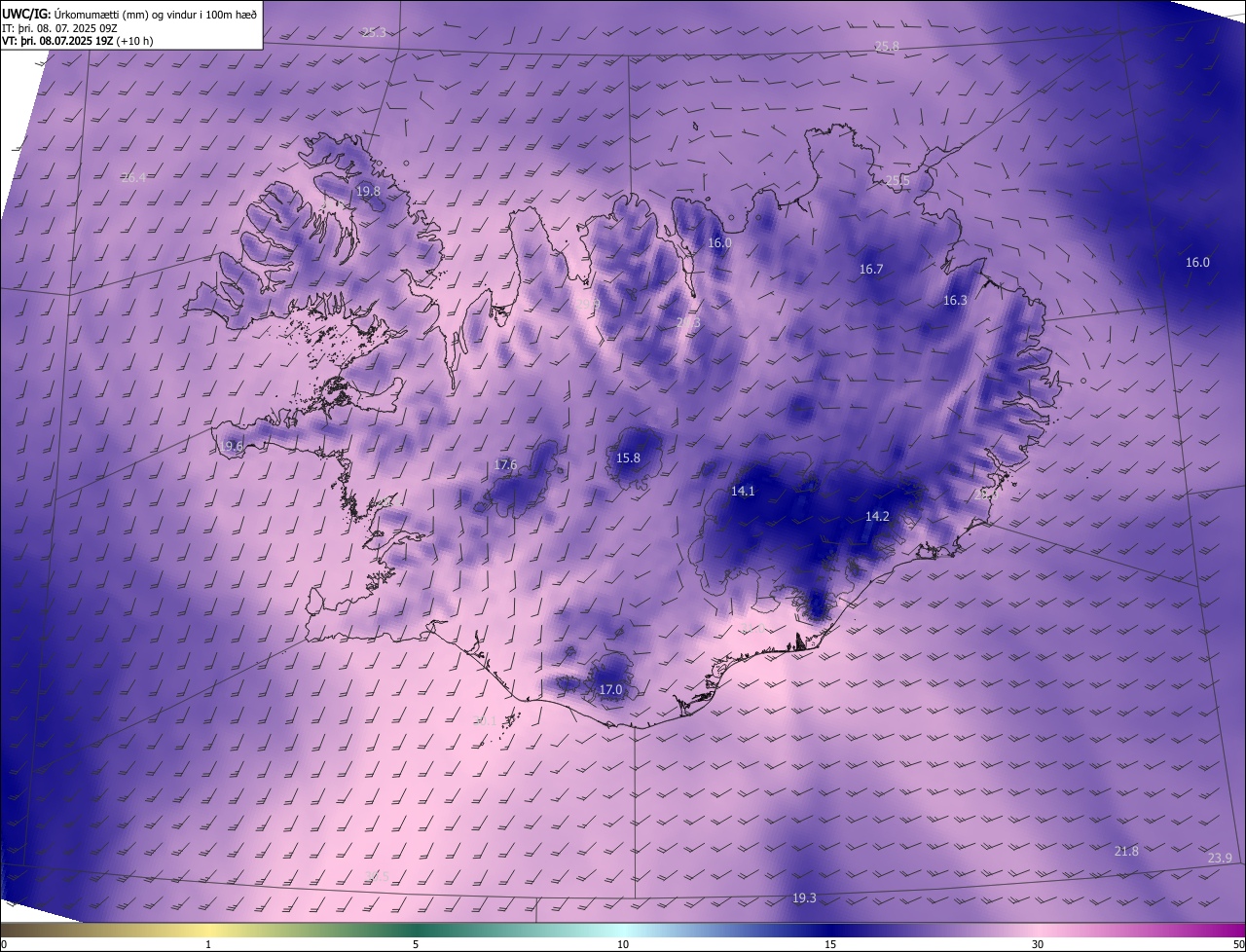Select the 25.5 value in the northeast

click(898, 181)
